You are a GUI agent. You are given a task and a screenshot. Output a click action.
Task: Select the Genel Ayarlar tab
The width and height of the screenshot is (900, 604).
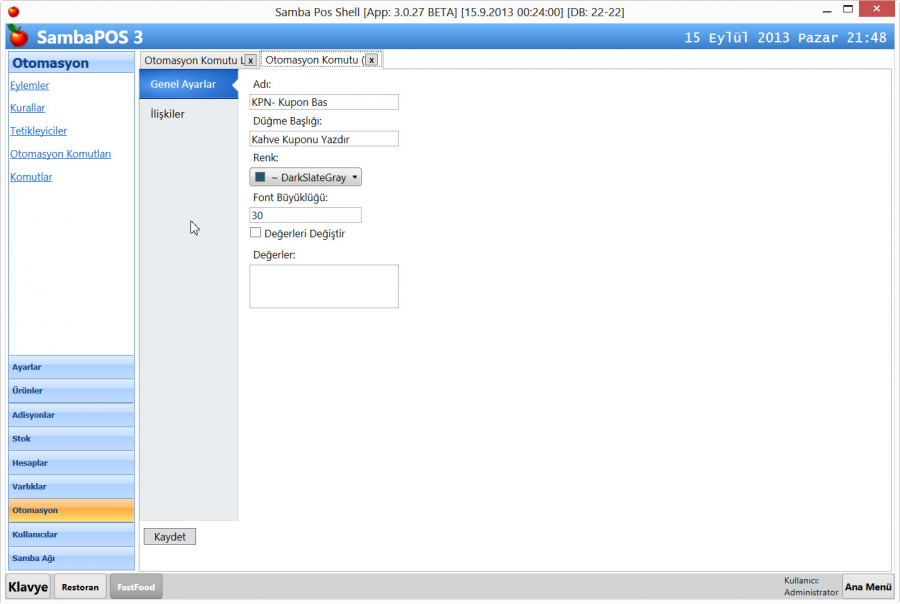click(x=183, y=84)
